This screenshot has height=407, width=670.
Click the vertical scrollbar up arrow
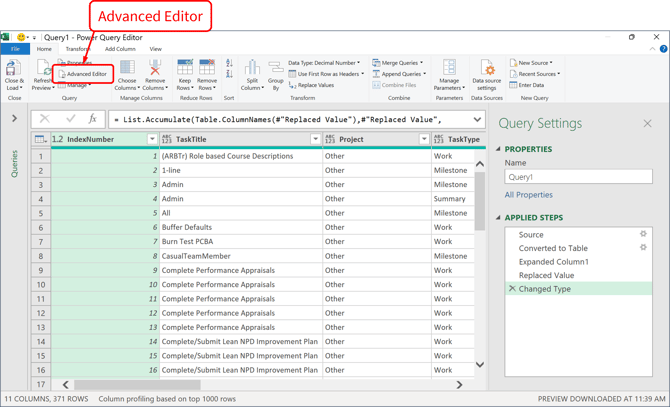[480, 164]
